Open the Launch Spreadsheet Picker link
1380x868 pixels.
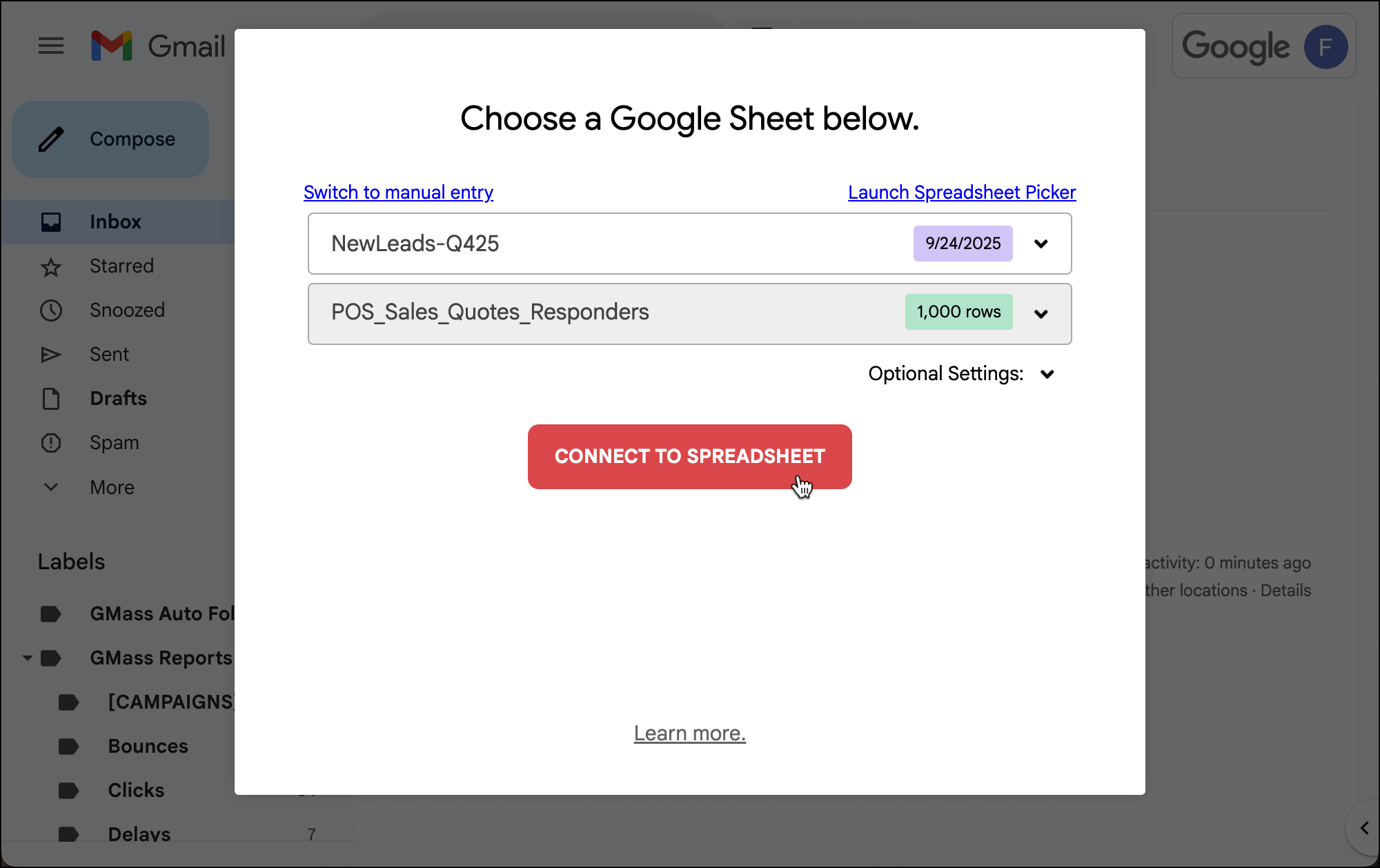pyautogui.click(x=961, y=193)
